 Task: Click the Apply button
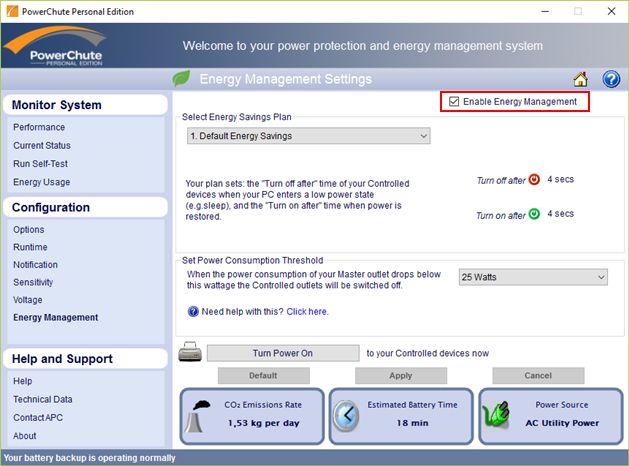[x=401, y=376]
